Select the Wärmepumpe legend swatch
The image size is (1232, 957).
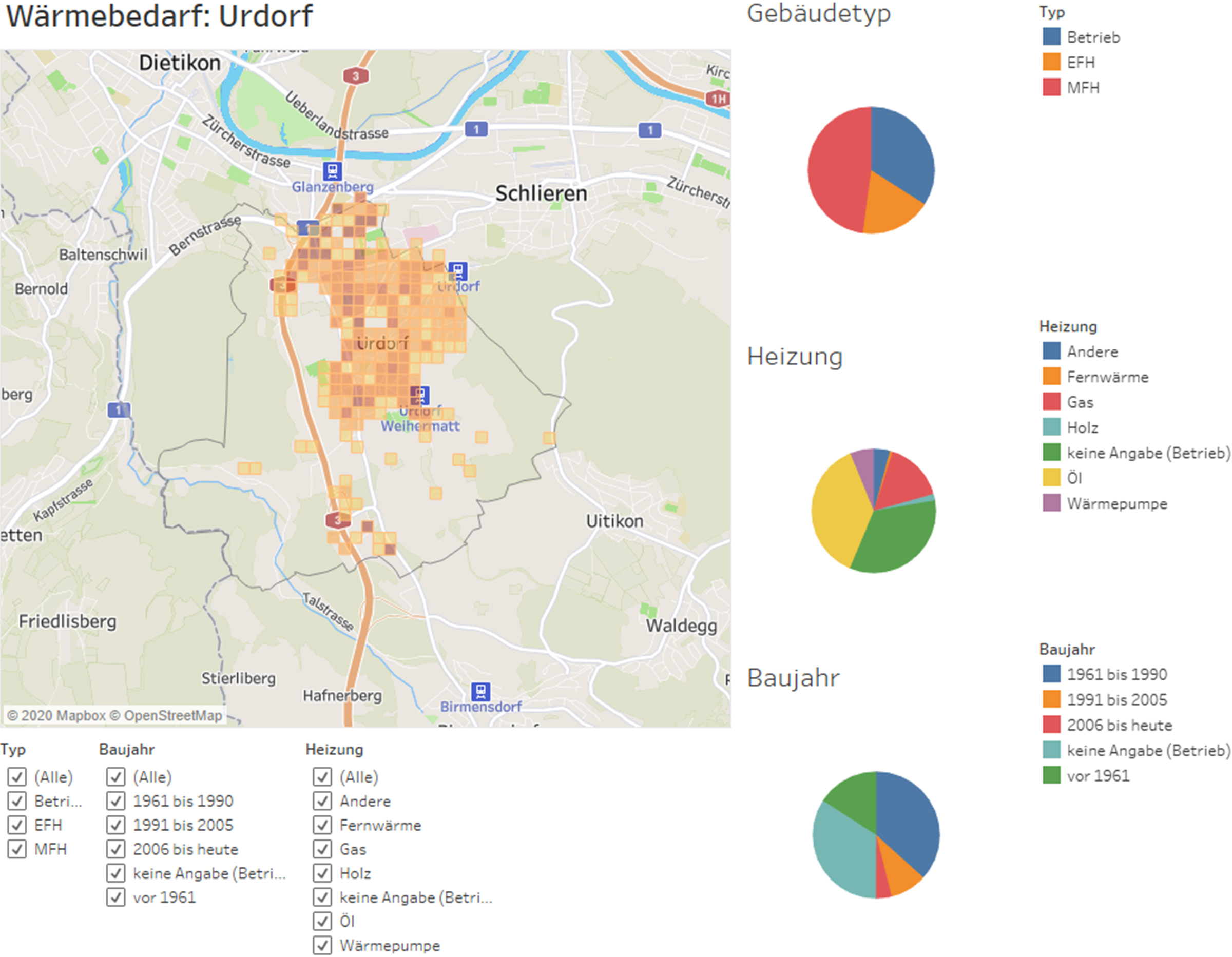1051,503
